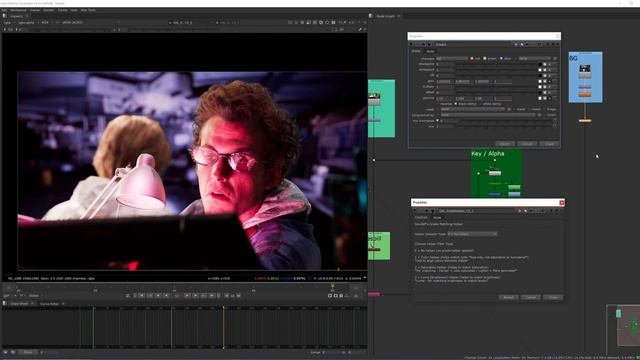The image size is (640, 360).
Task: Open the Grade mask channel dropdown
Action: click(x=473, y=109)
